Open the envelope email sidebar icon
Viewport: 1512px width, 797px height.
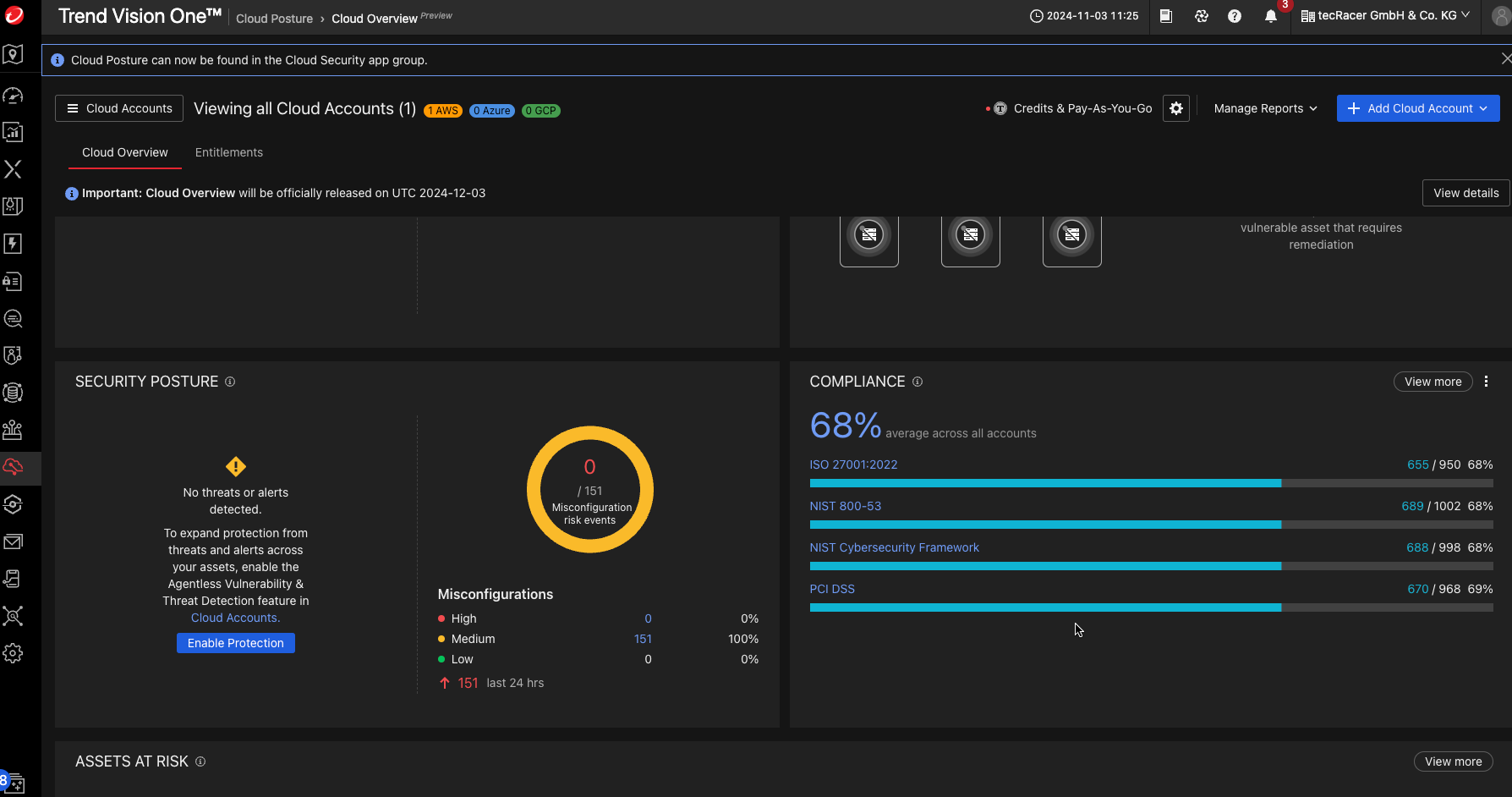point(13,541)
